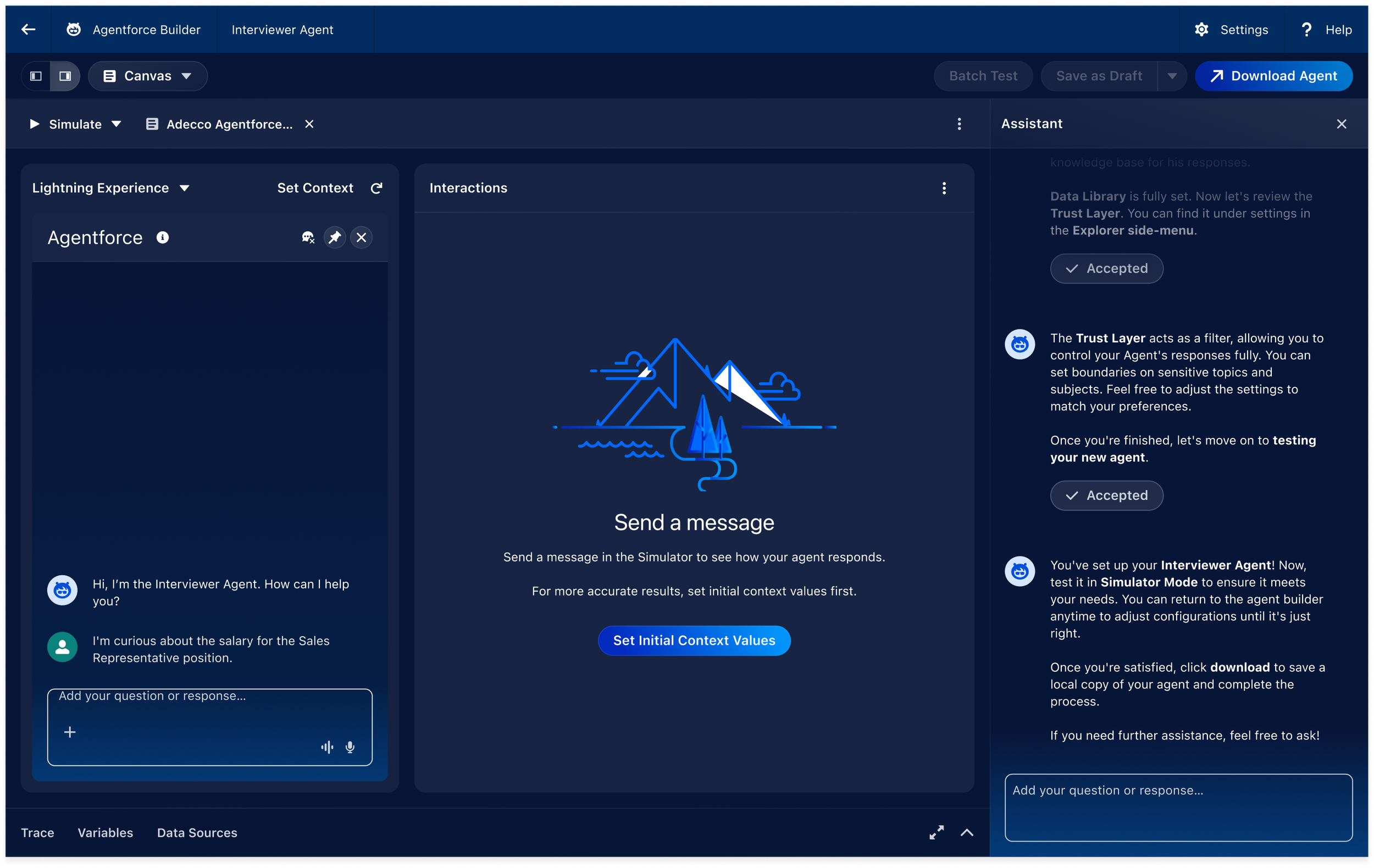
Task: Click the refresh conversation icon
Action: tap(376, 188)
